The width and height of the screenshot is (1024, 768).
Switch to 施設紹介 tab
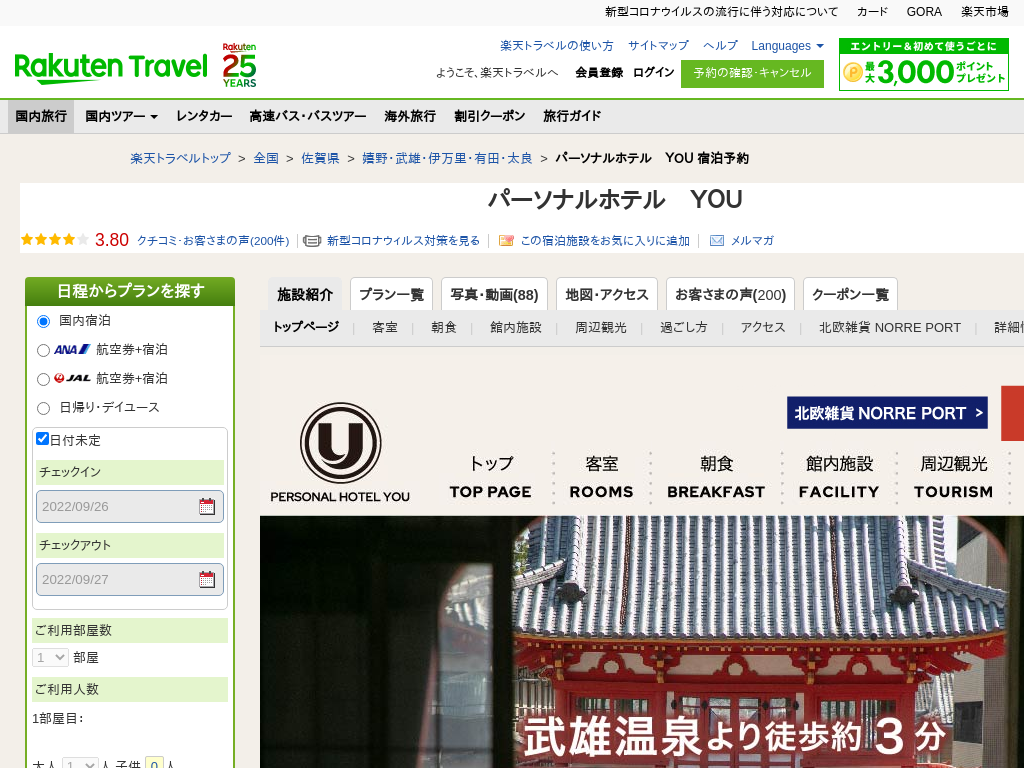(305, 295)
